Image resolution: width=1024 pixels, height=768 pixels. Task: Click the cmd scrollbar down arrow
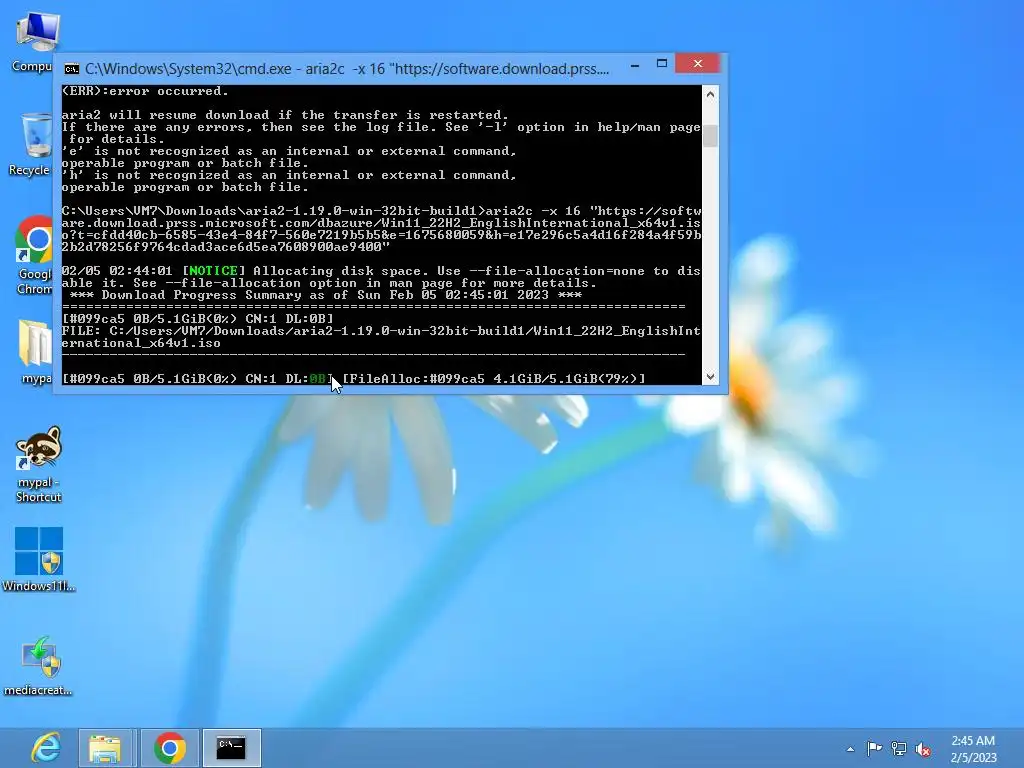711,377
